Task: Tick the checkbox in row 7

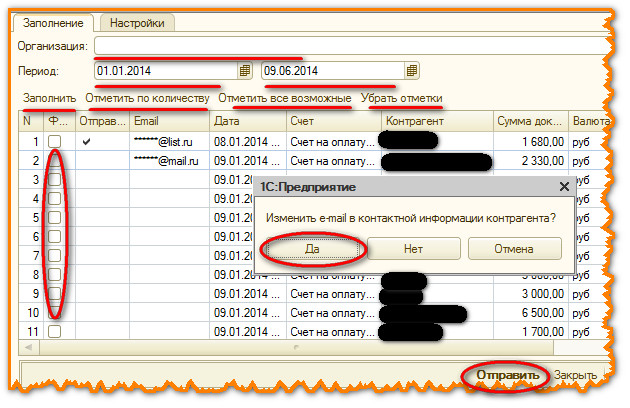Action: [x=55, y=255]
